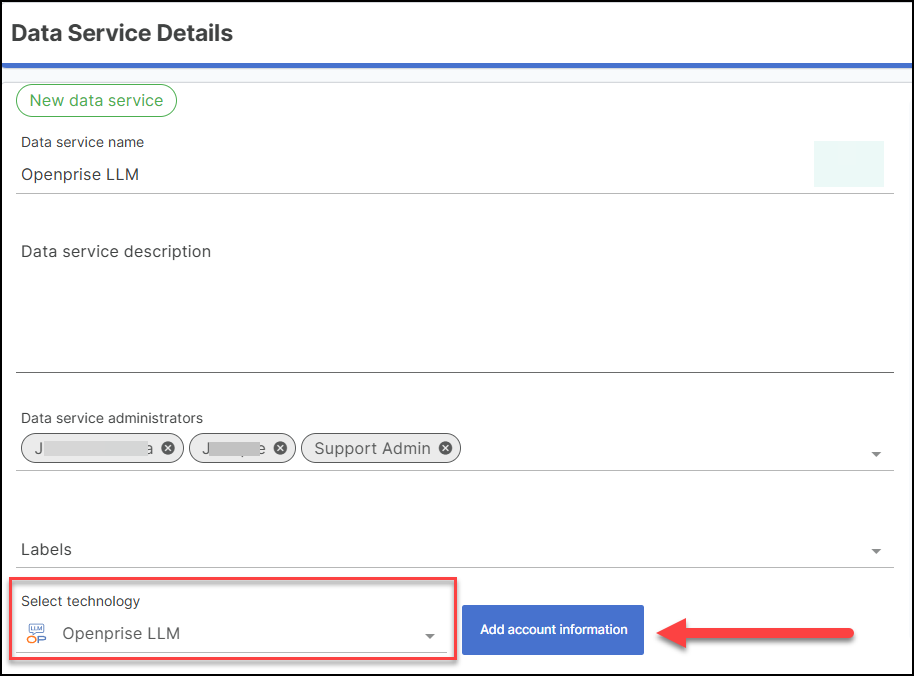914x676 pixels.
Task: Expand the Data service administrators dropdown arrow
Action: tap(876, 454)
